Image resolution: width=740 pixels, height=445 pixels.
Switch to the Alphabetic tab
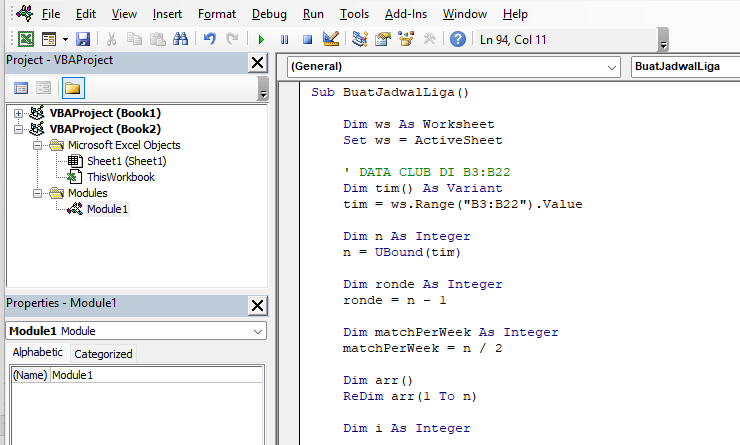[x=38, y=353]
